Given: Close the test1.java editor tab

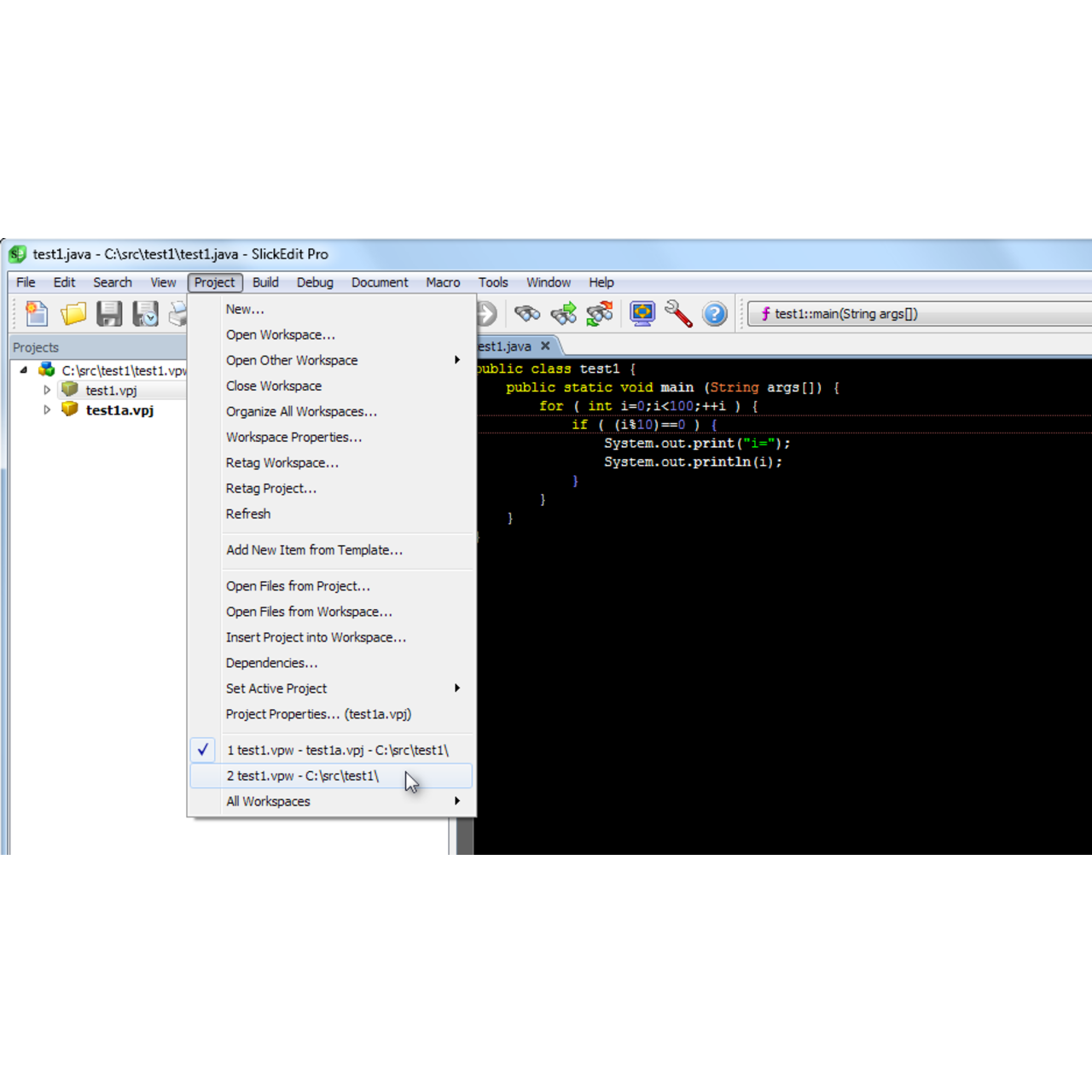Looking at the screenshot, I should click(545, 346).
